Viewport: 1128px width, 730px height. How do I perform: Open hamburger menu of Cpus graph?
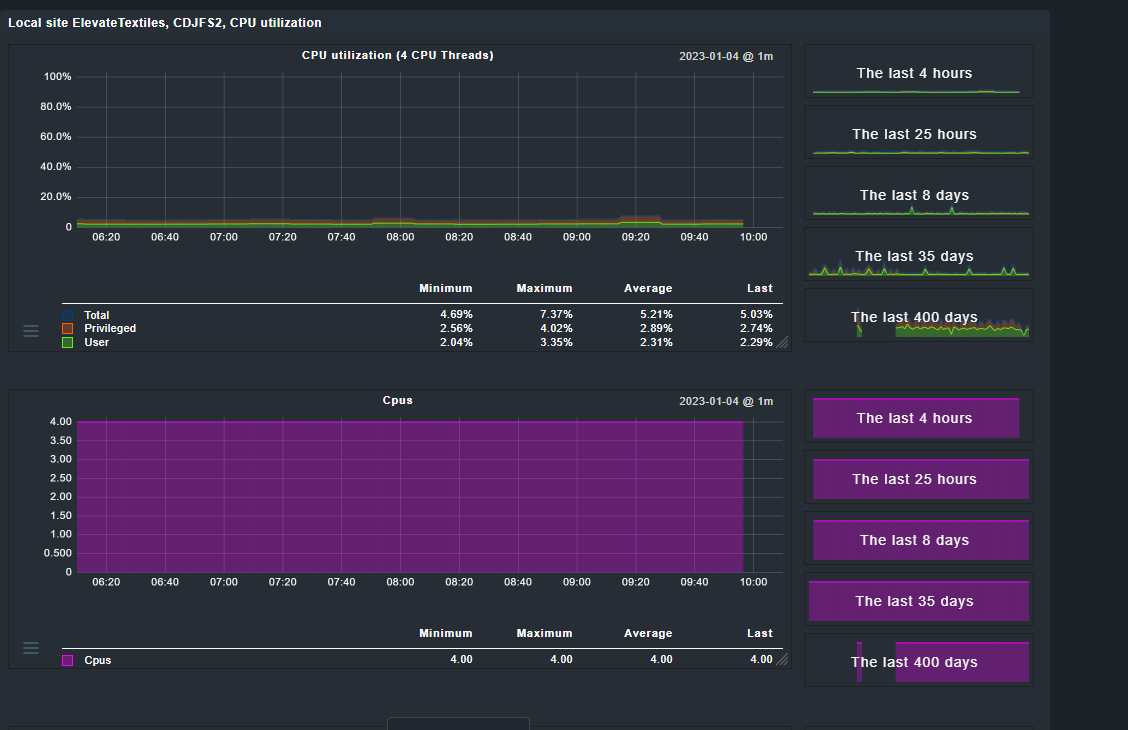pos(31,648)
